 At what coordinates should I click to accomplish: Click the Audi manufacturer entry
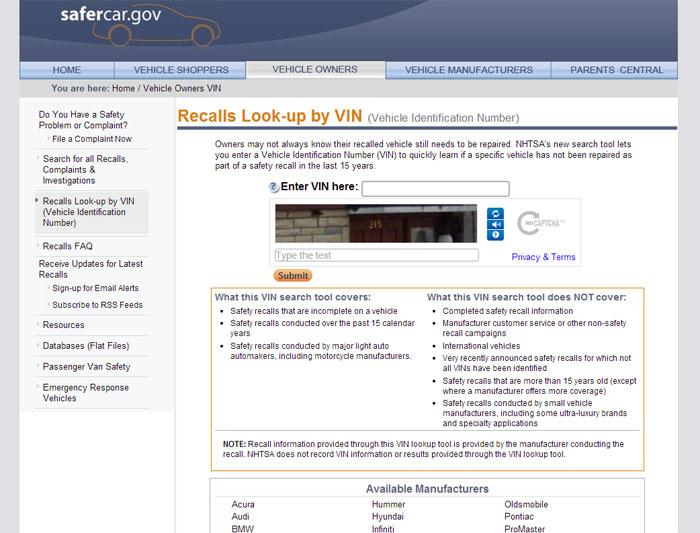click(240, 516)
